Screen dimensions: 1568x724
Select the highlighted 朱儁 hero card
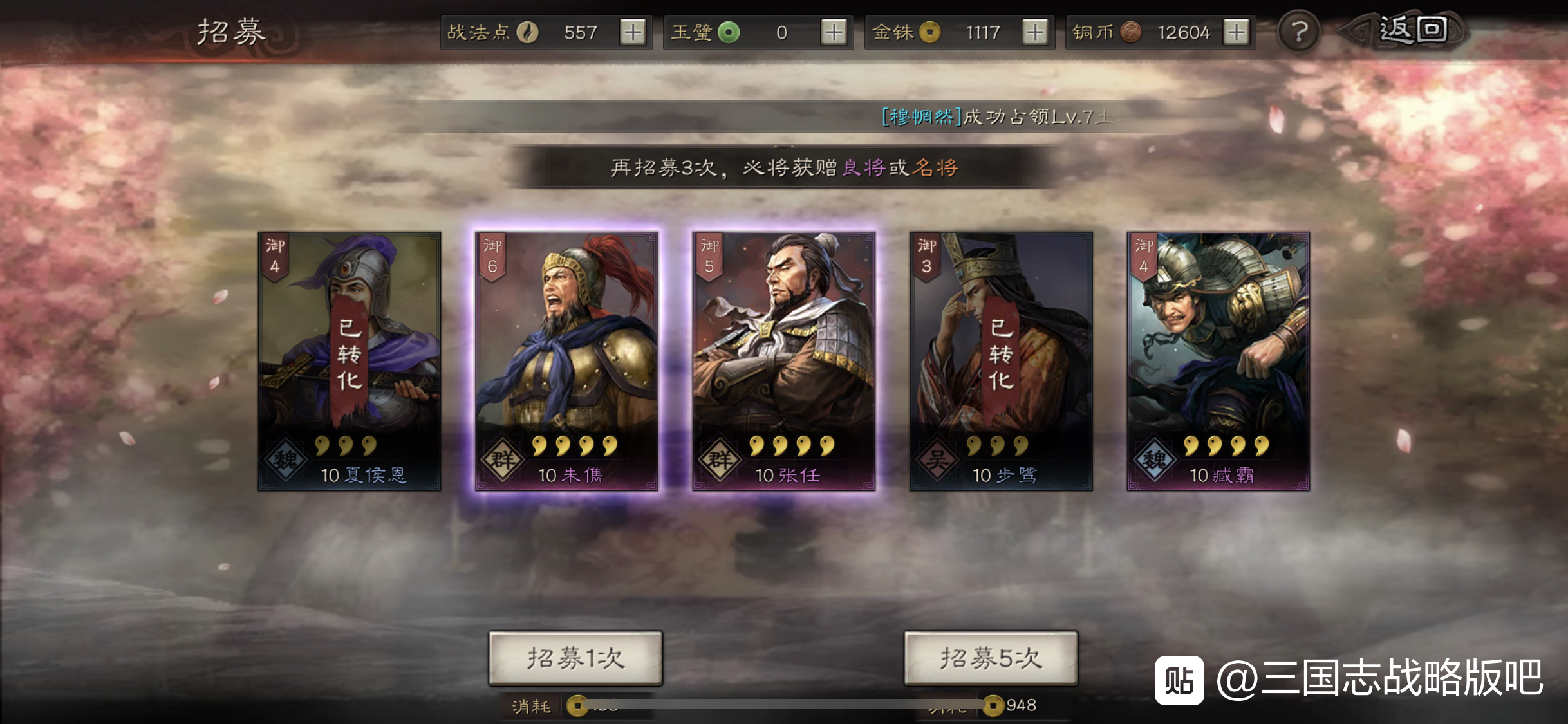566,362
